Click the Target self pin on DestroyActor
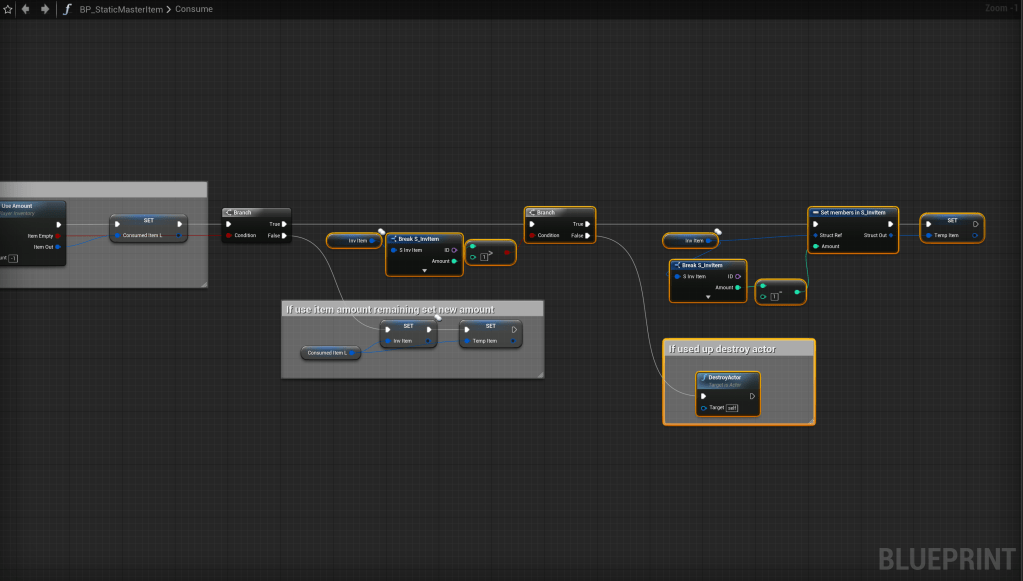Screen dimensions: 1023x581 coord(705,408)
